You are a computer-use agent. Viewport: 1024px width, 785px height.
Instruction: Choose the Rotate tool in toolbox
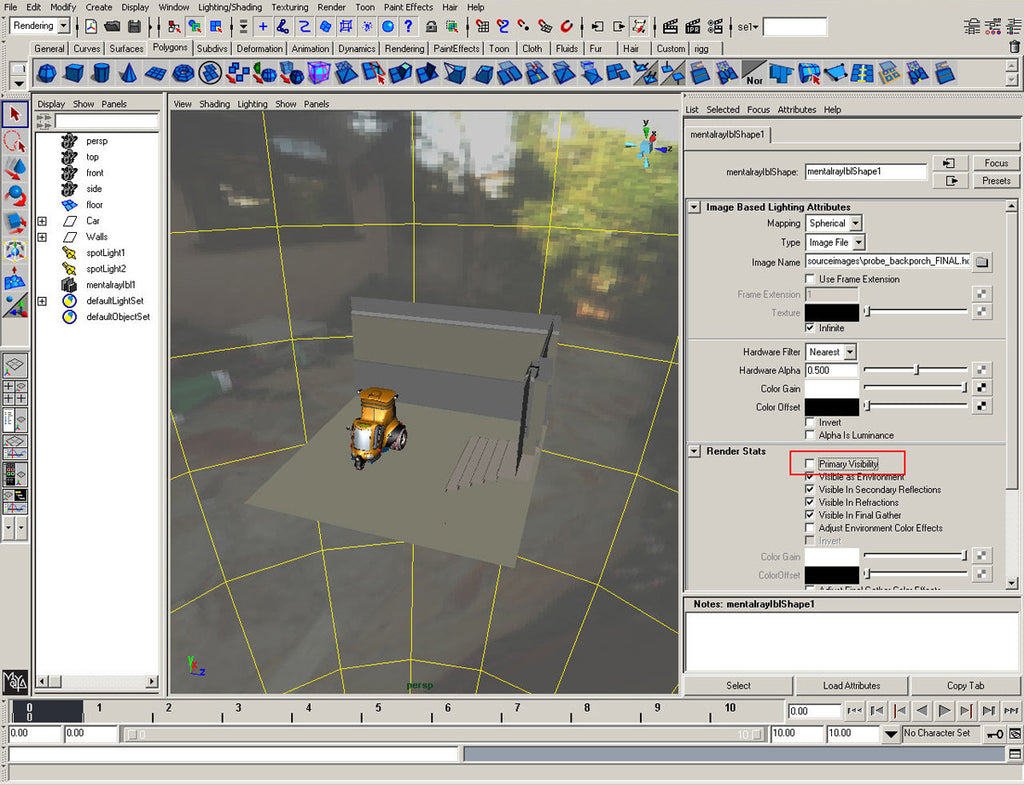(x=15, y=195)
